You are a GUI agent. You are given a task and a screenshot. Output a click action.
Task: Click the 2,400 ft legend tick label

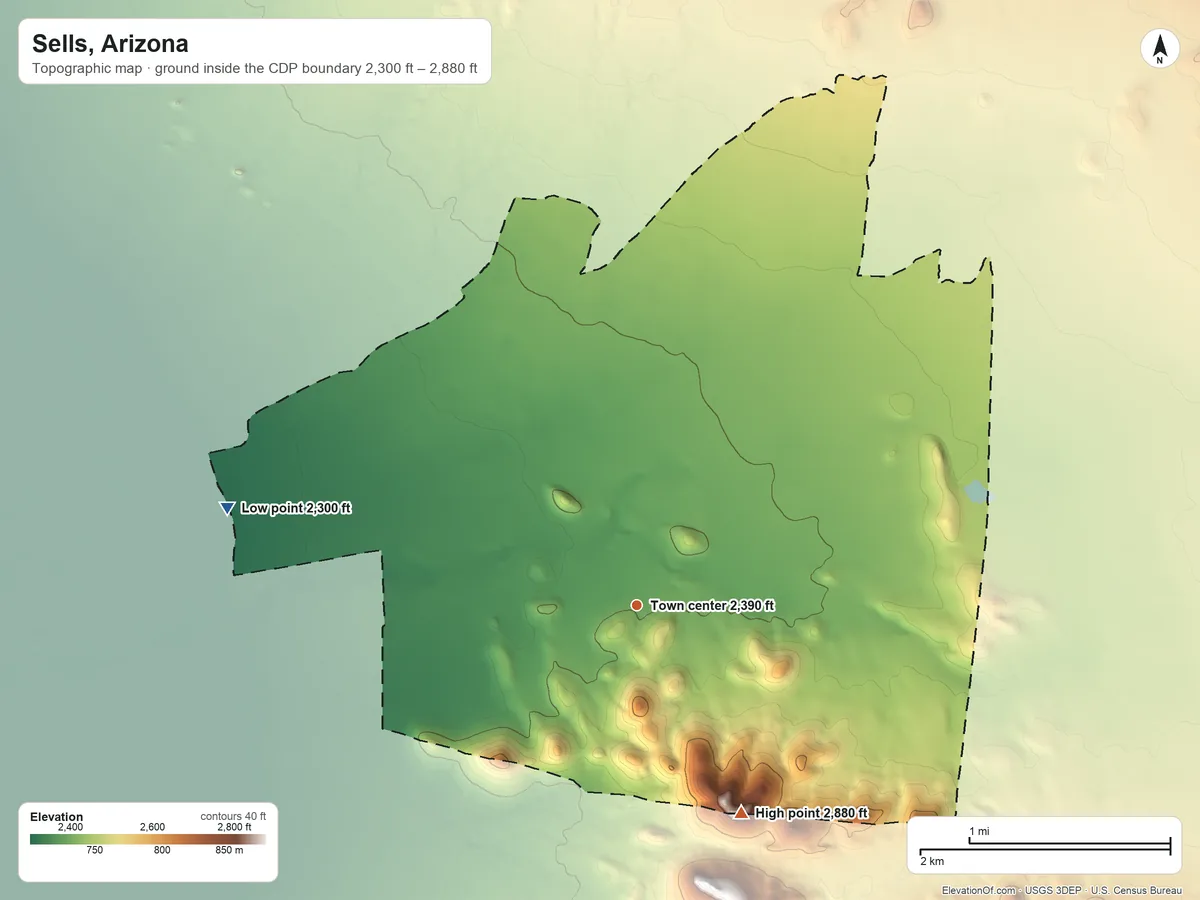pyautogui.click(x=70, y=827)
